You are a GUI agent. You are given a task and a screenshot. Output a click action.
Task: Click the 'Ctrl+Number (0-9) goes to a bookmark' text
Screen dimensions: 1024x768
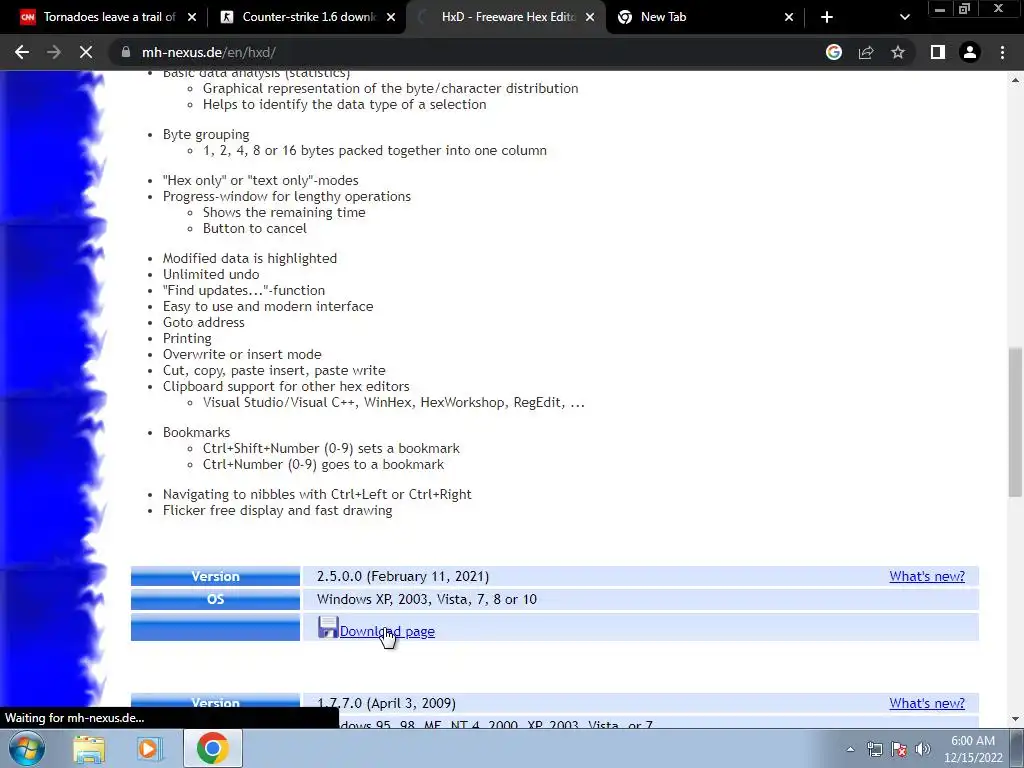pos(323,464)
